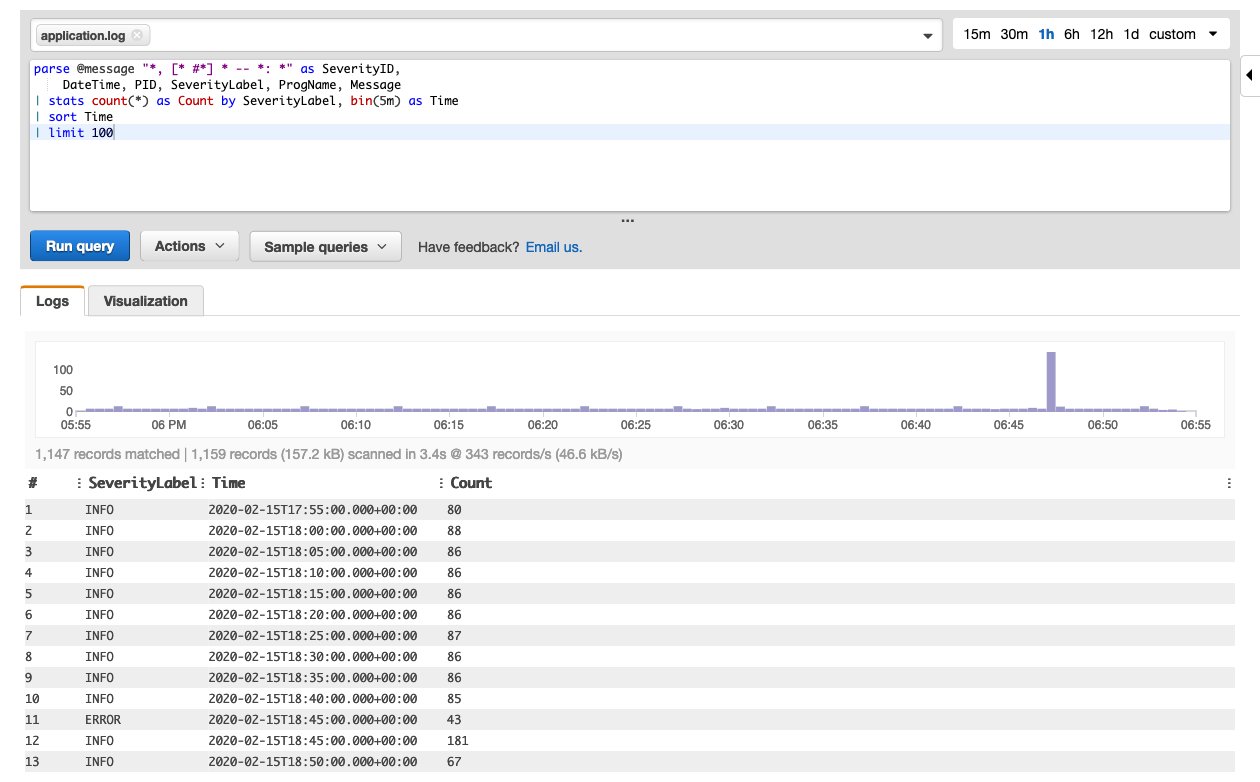Select the INFO cell in row 1

click(99, 510)
